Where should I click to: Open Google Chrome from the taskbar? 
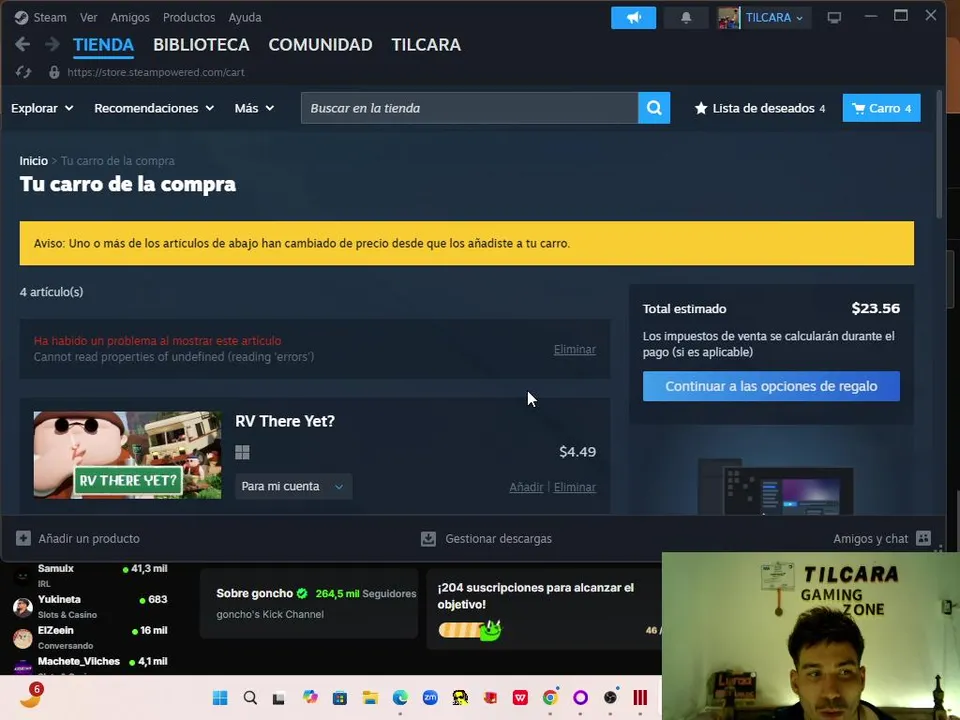coord(550,697)
